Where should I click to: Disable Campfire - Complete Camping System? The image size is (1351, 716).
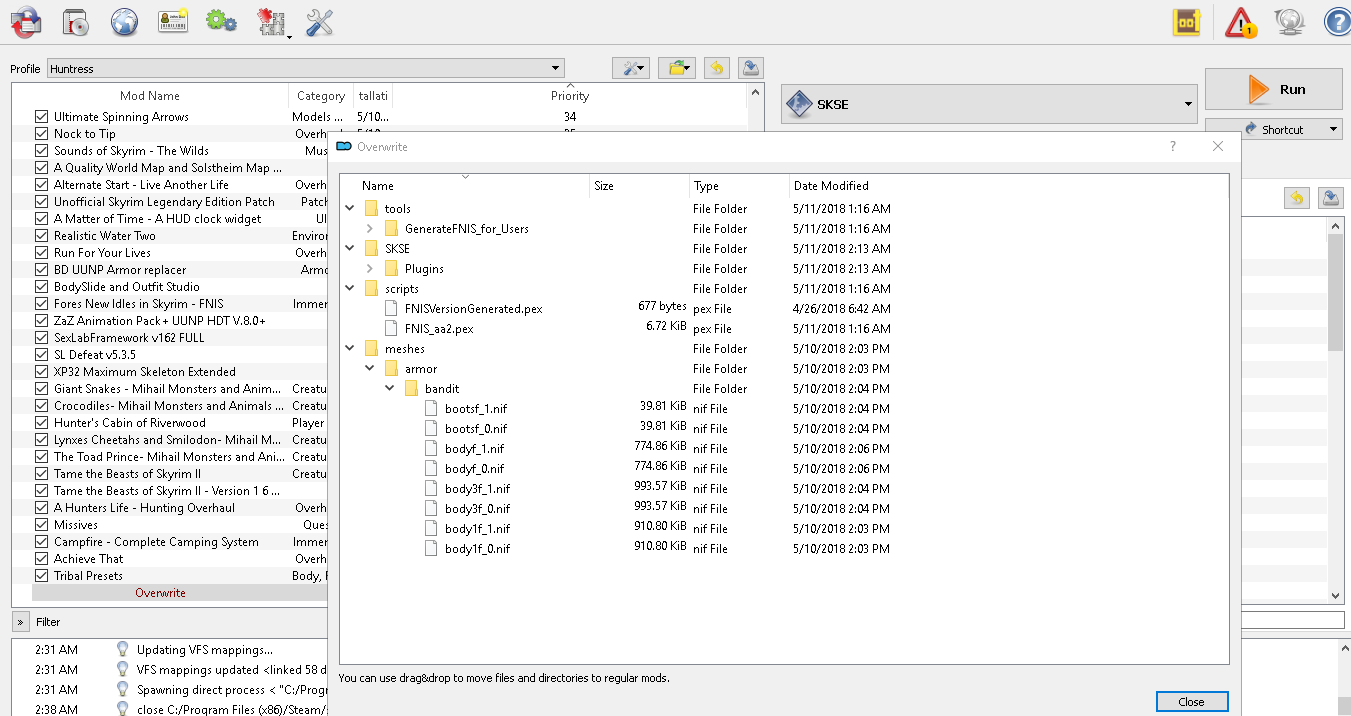[x=41, y=542]
